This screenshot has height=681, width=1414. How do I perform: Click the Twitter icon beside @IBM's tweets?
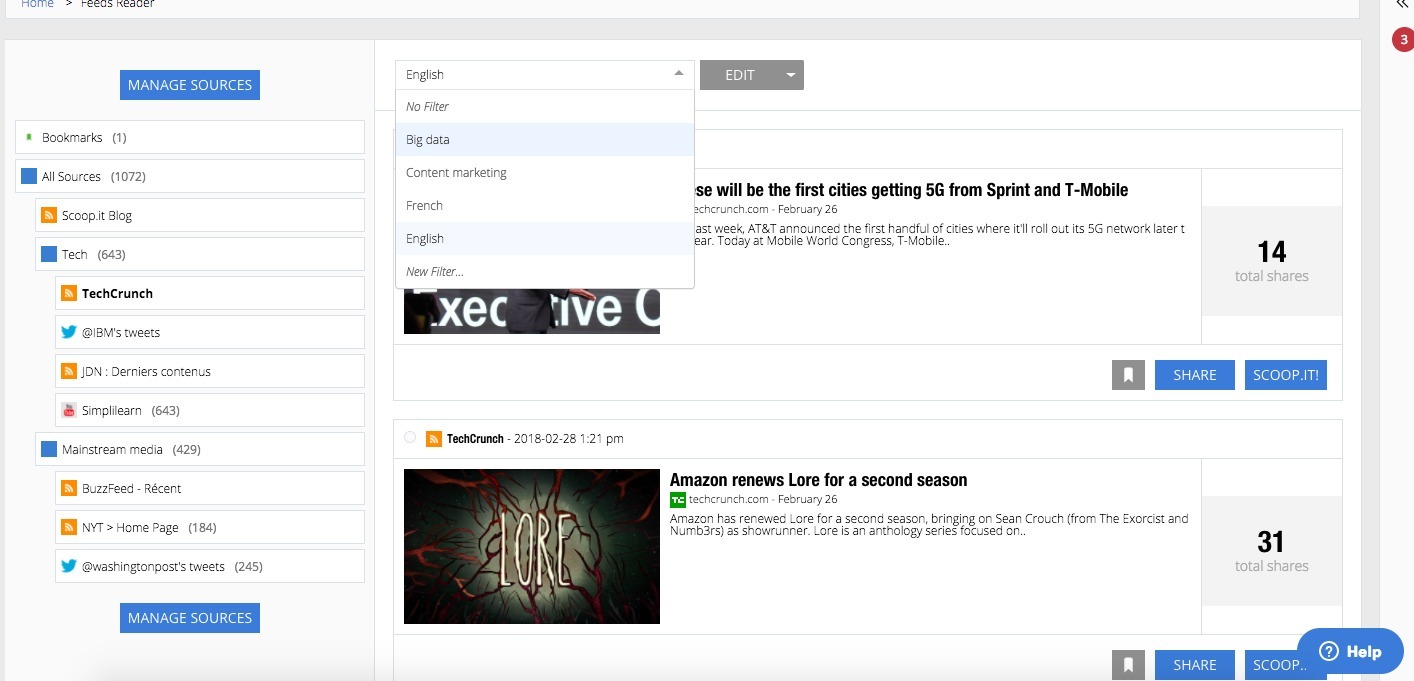coord(69,332)
